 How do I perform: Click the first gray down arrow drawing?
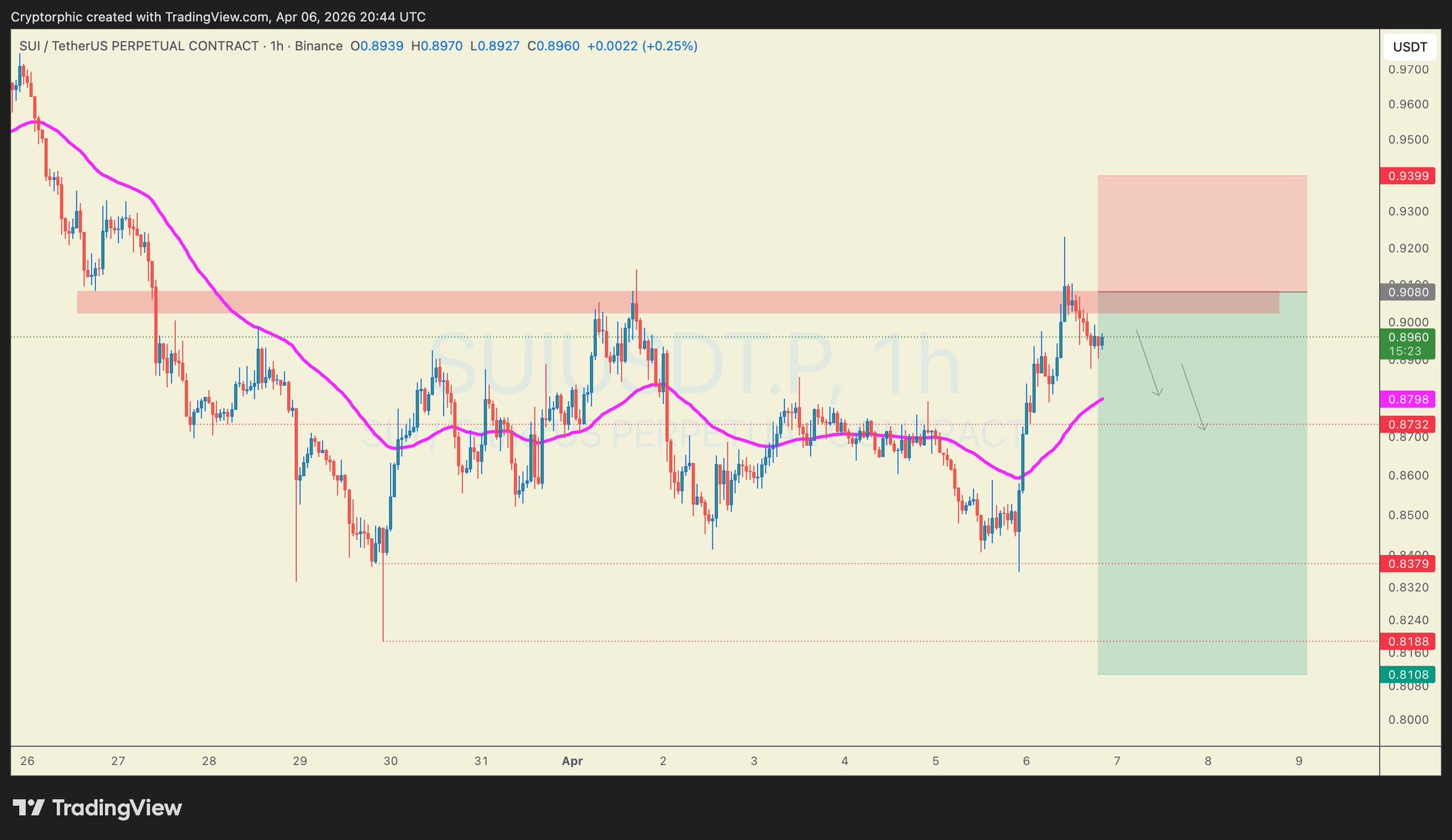(1149, 363)
